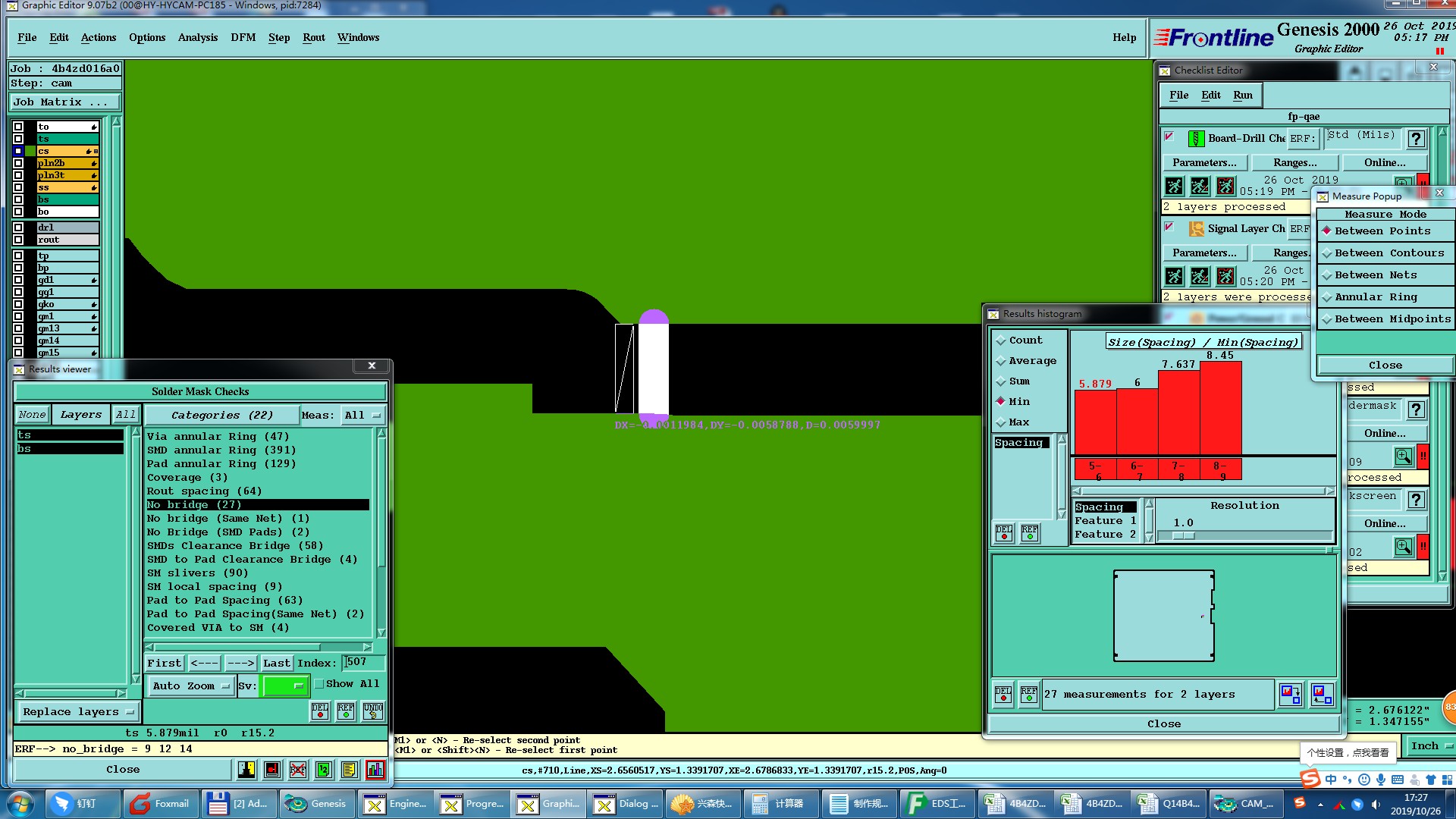Click the Last button in Results viewer
This screenshot has width=1456, height=819.
pyautogui.click(x=277, y=664)
